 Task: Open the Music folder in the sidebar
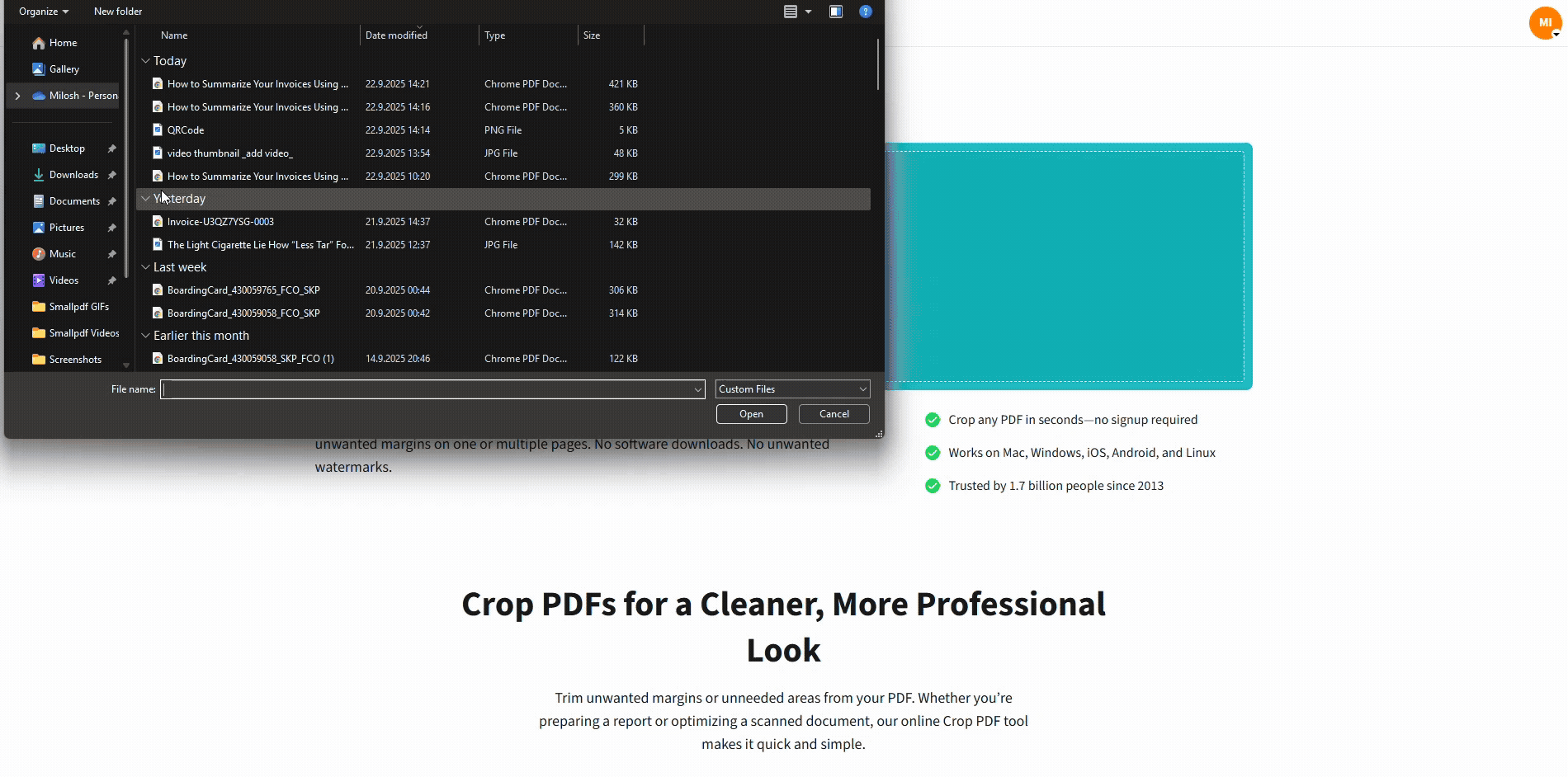(64, 253)
